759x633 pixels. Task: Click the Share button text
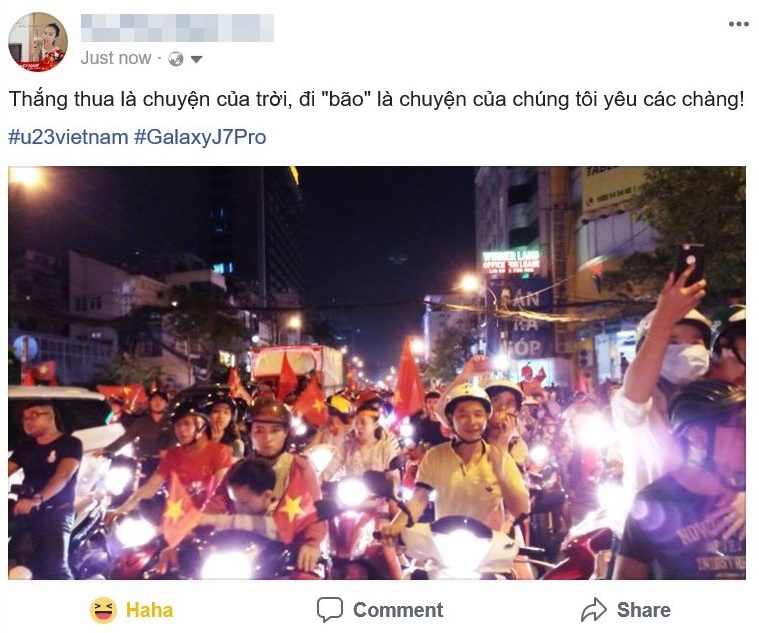pos(644,610)
